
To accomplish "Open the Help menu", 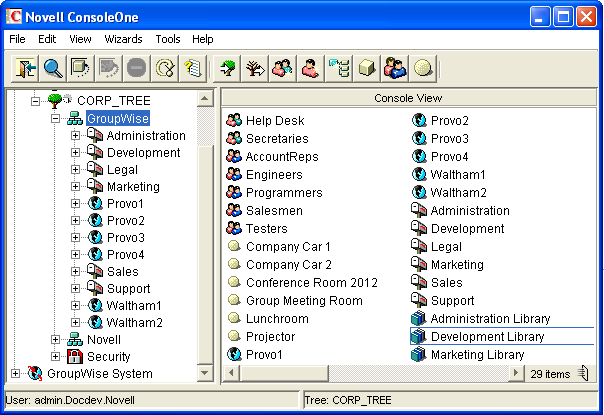I will 203,39.
